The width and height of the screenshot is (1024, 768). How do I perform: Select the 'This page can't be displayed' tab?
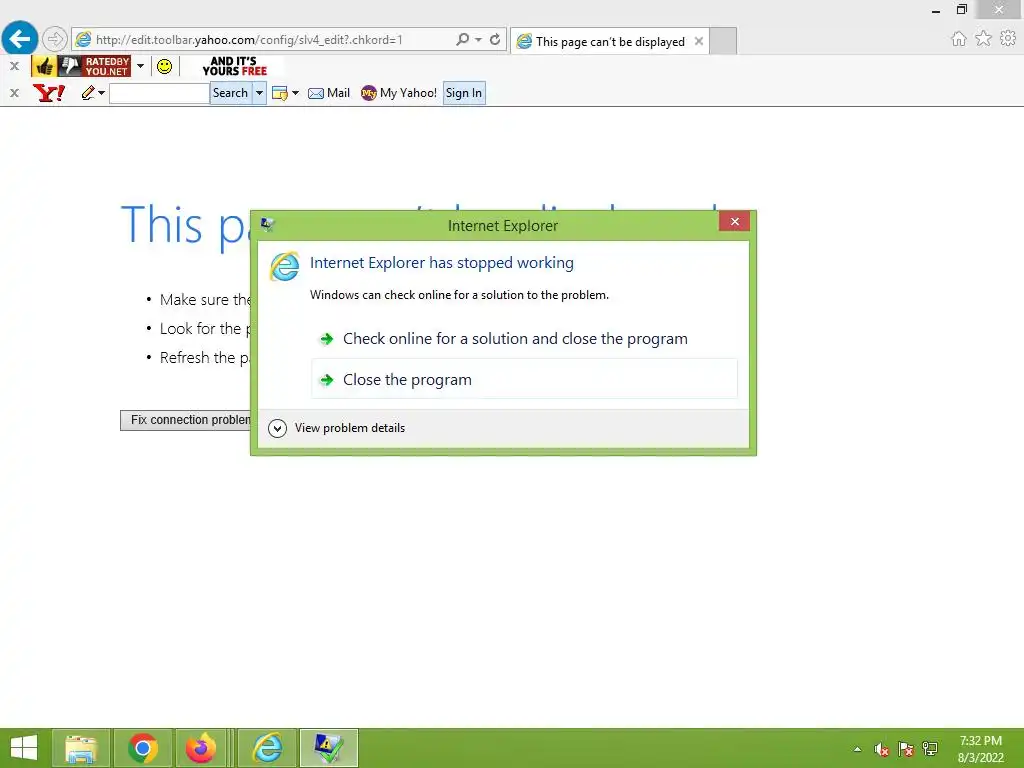610,41
